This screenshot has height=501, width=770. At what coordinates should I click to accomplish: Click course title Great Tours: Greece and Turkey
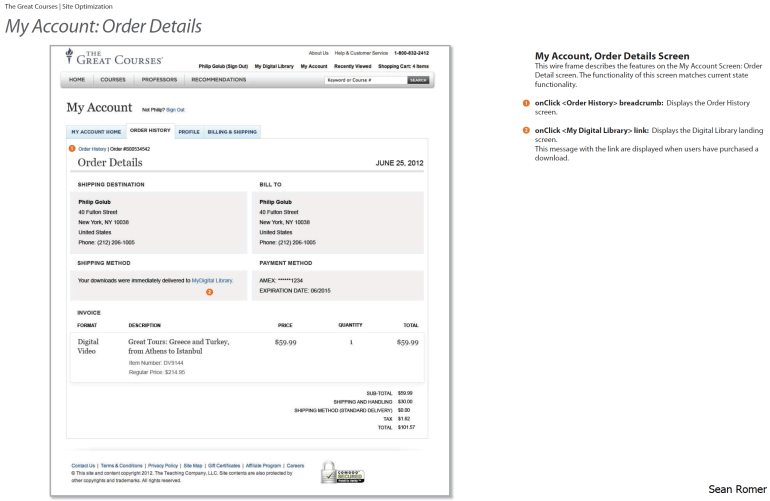click(179, 346)
